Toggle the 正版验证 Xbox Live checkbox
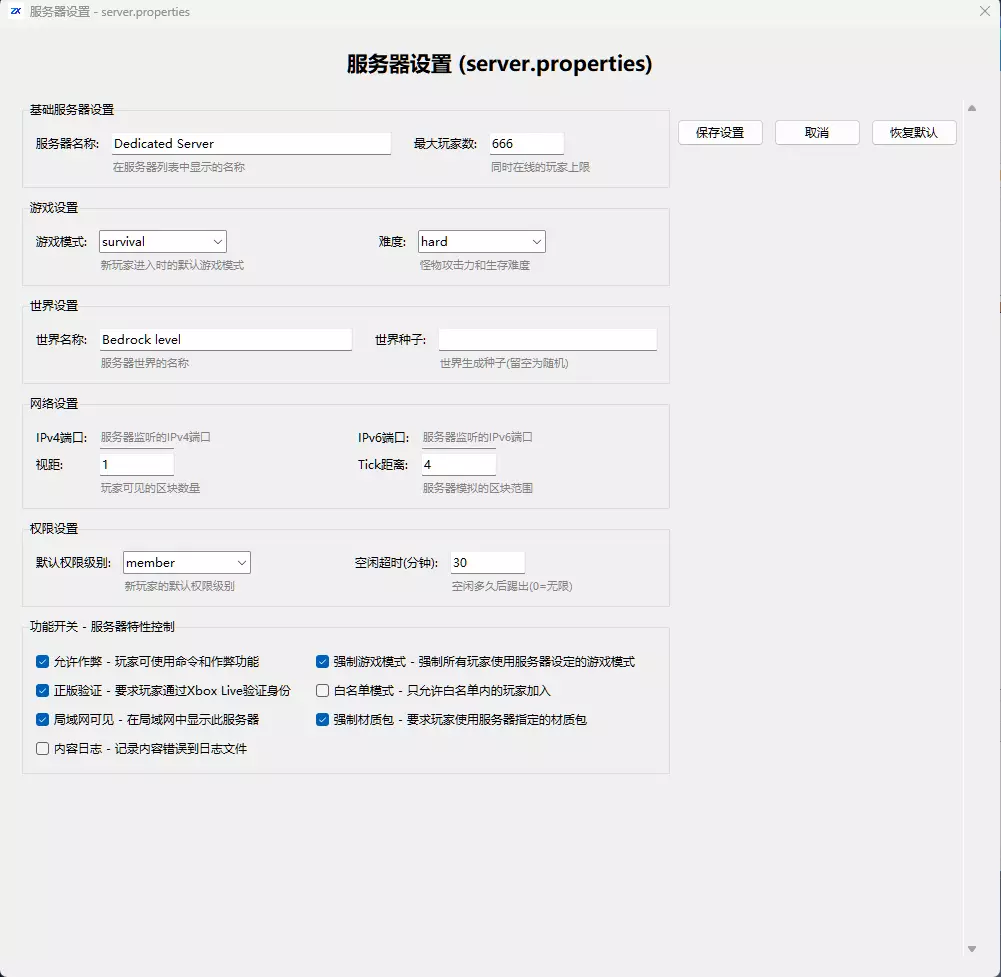The width and height of the screenshot is (1001, 977). point(43,690)
